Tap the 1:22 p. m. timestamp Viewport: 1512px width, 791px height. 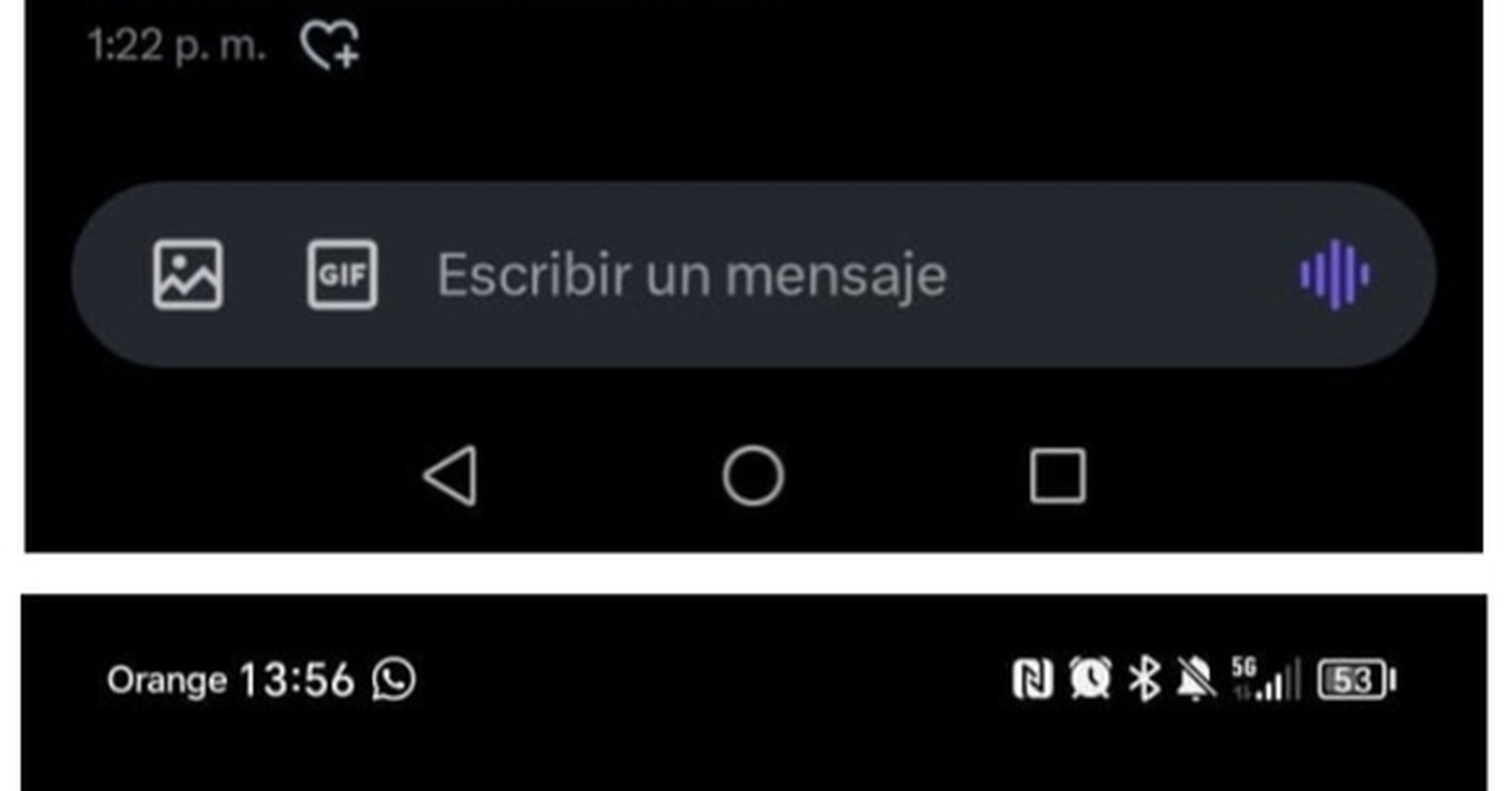point(177,46)
